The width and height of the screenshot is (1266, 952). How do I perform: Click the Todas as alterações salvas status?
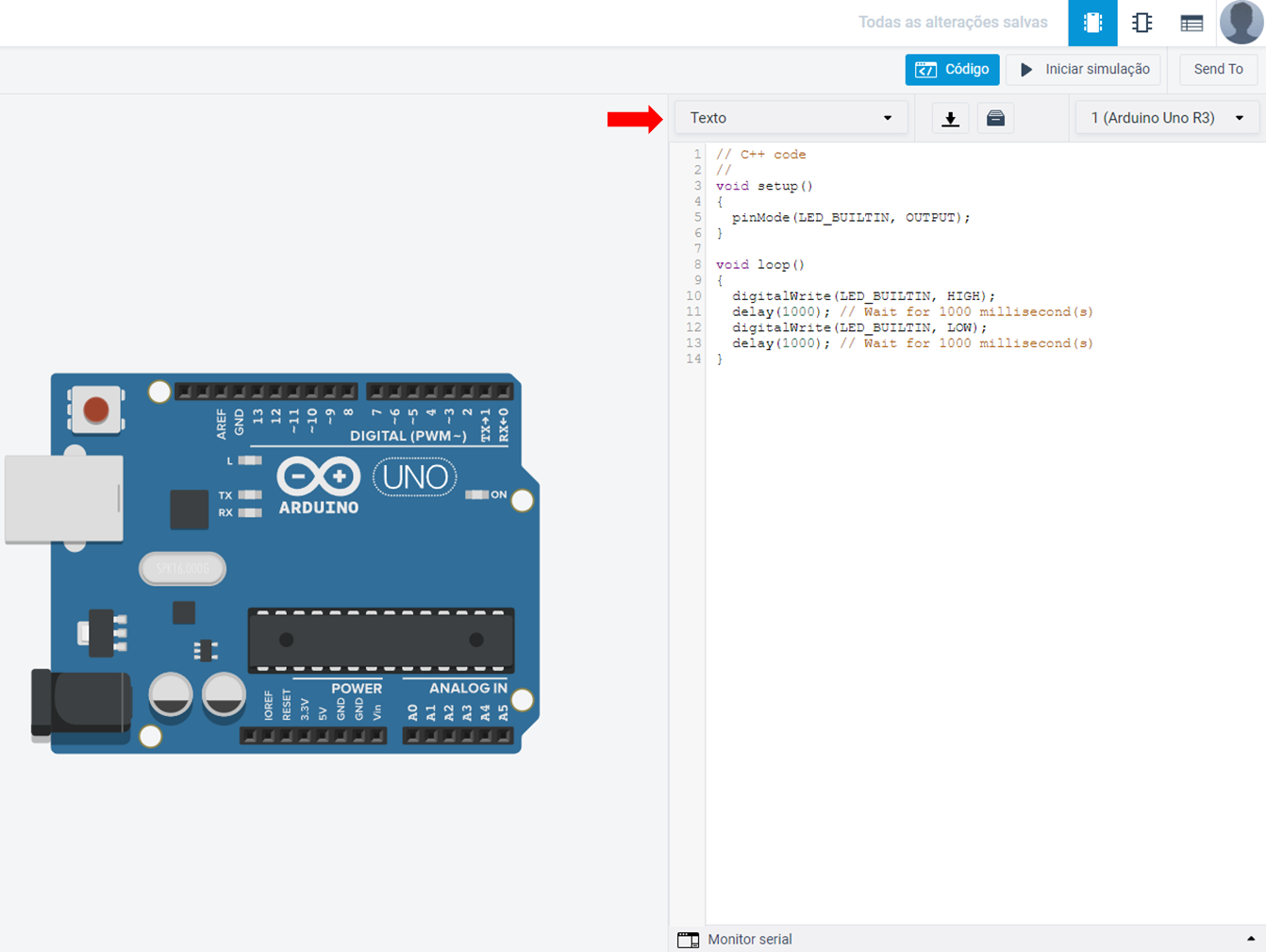click(x=953, y=23)
